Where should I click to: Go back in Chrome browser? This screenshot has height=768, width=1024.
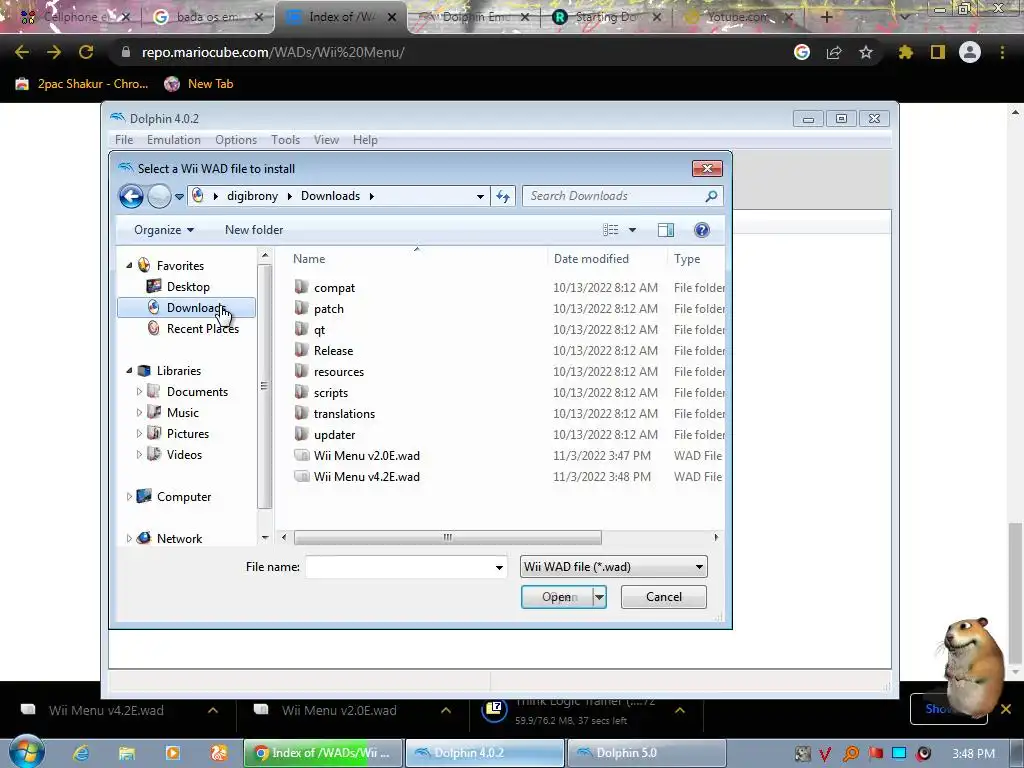(x=22, y=52)
